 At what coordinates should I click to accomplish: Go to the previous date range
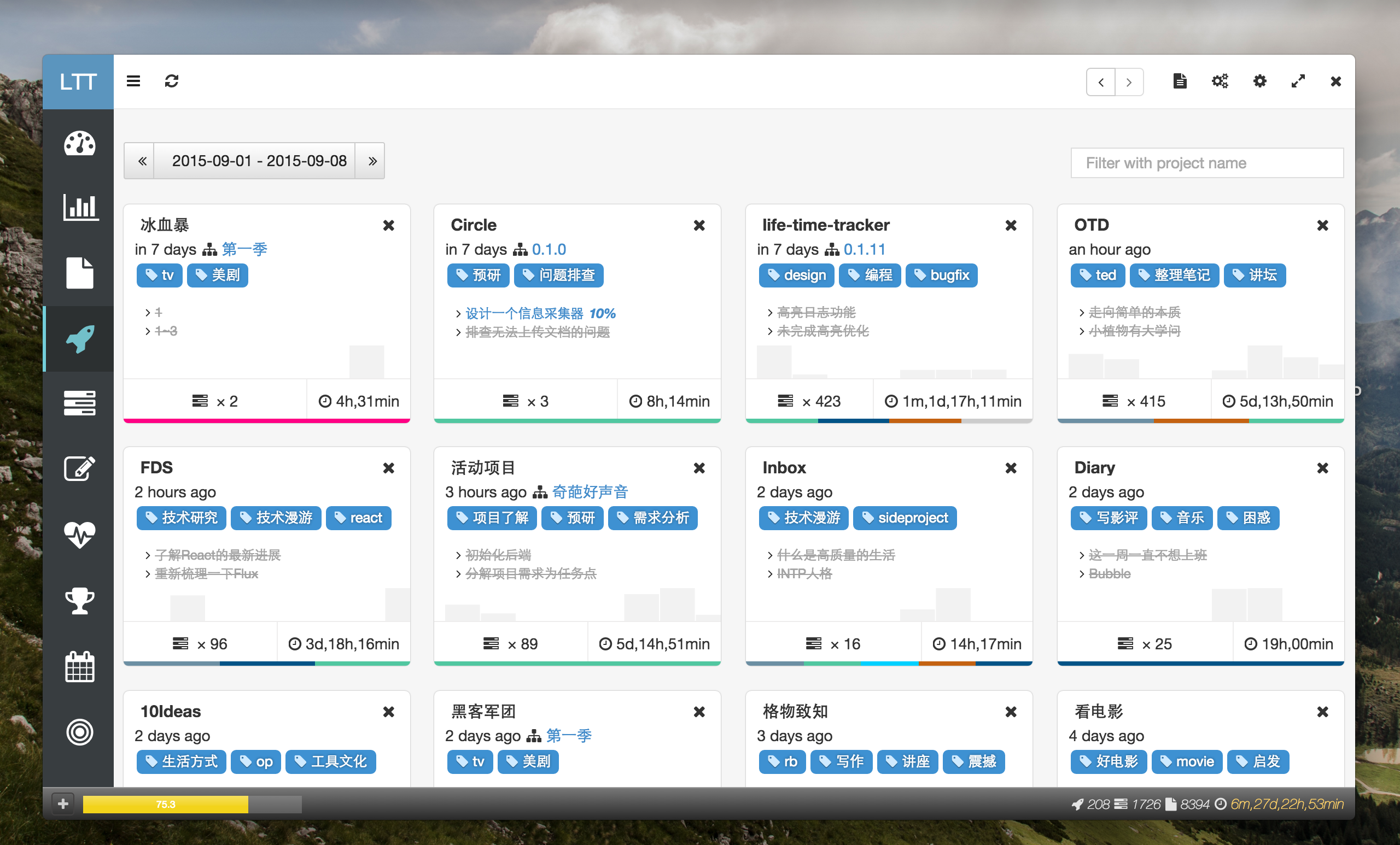[x=142, y=161]
